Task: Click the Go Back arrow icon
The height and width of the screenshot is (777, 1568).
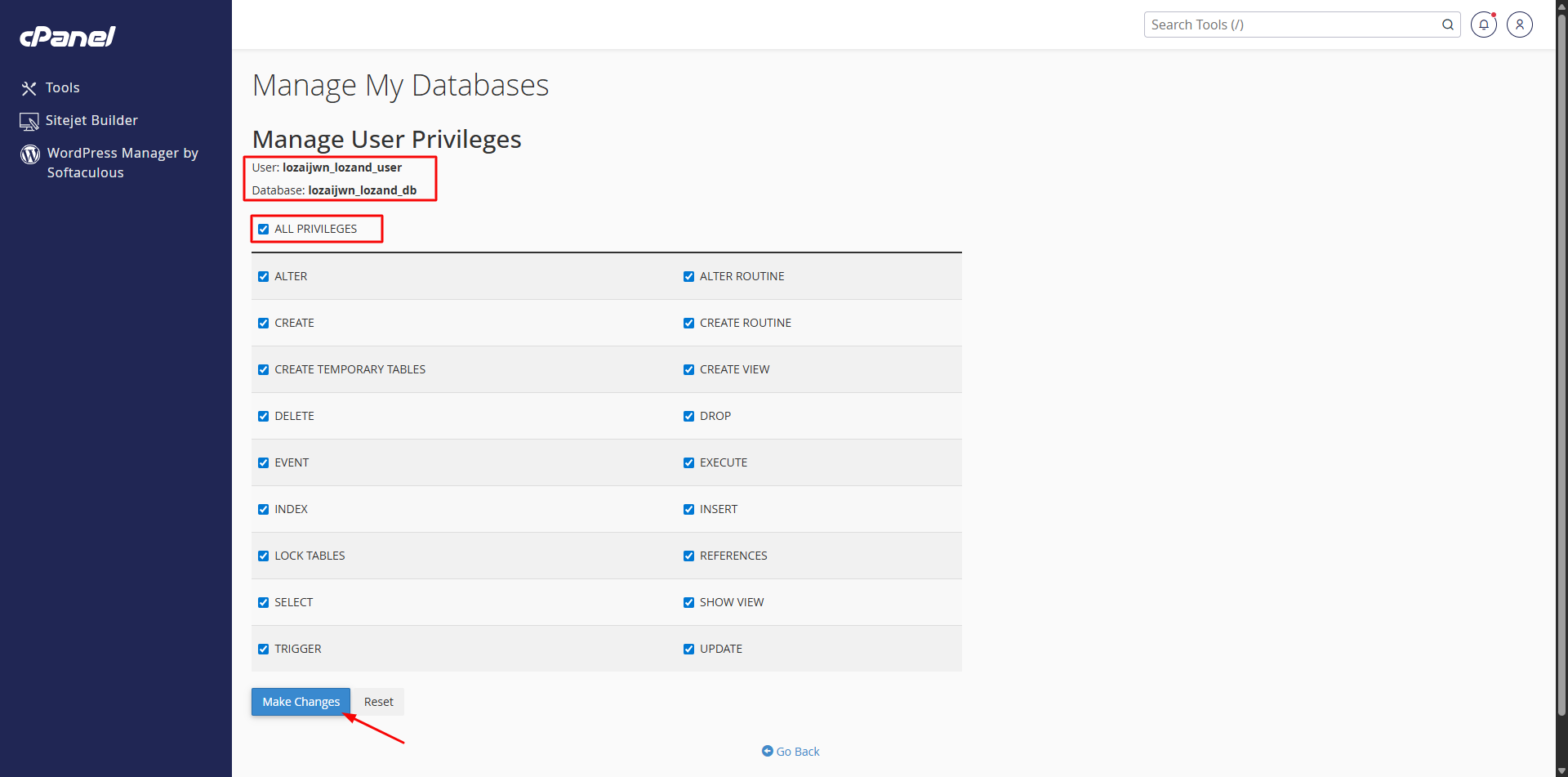Action: point(767,752)
